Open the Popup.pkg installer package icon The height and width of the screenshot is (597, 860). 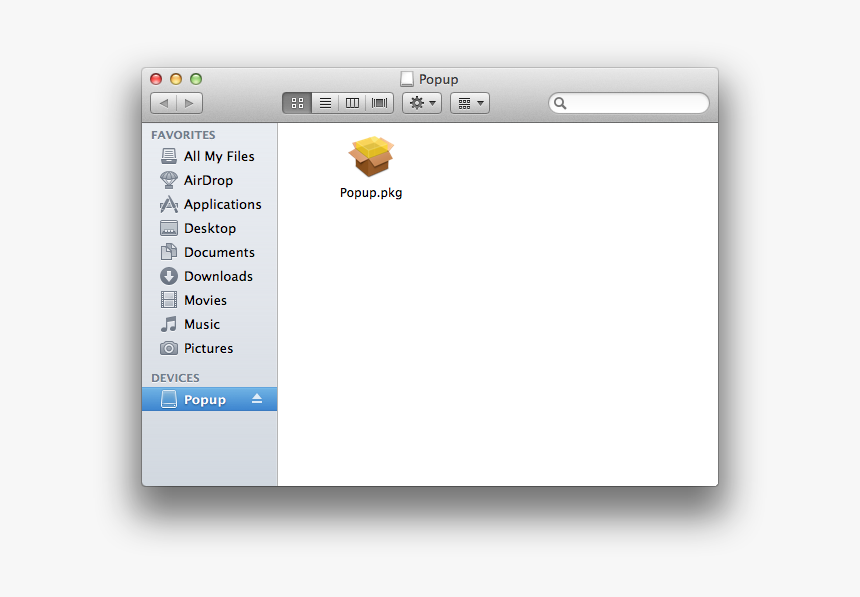click(x=371, y=156)
